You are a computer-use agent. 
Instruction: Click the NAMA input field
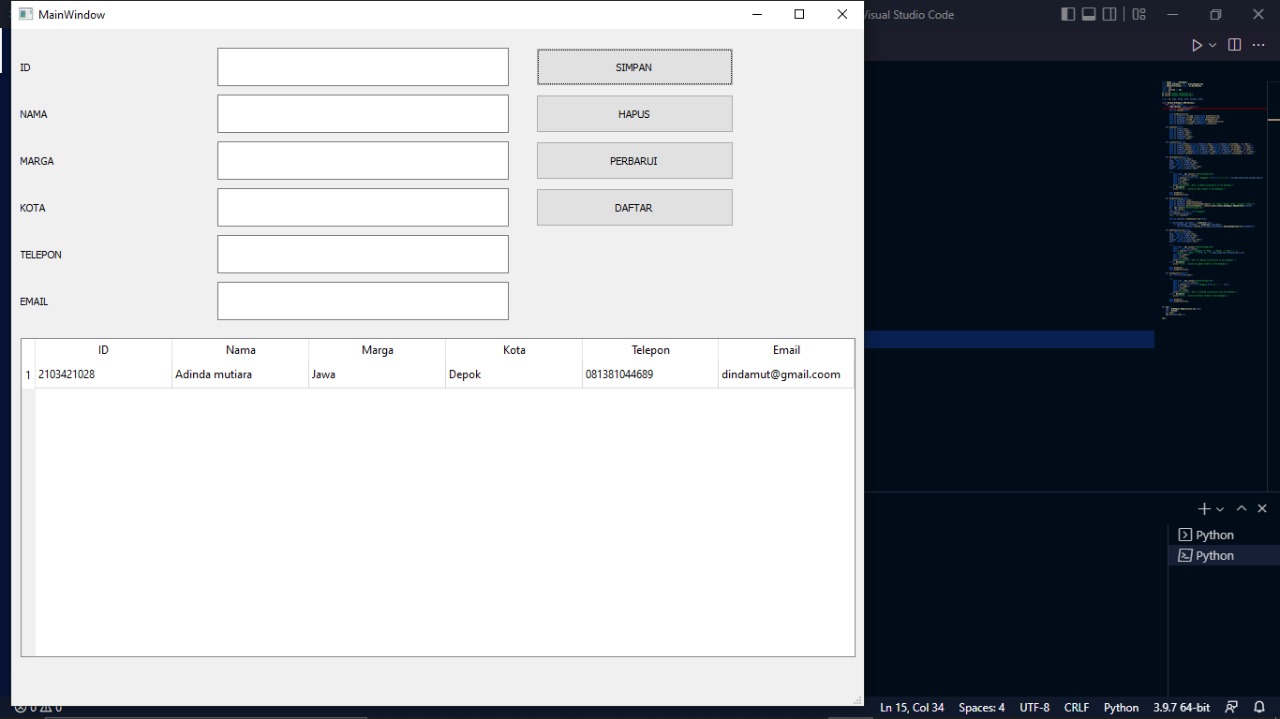coord(362,113)
